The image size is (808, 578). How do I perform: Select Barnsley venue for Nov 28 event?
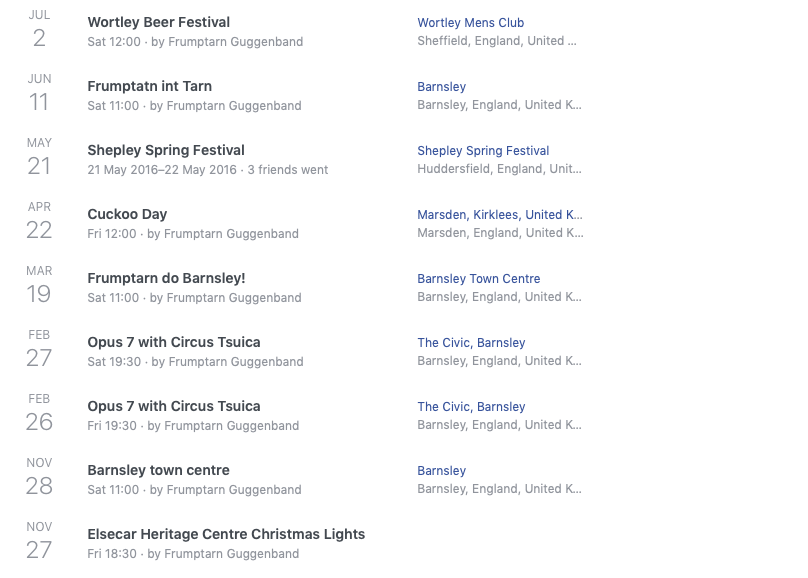442,470
